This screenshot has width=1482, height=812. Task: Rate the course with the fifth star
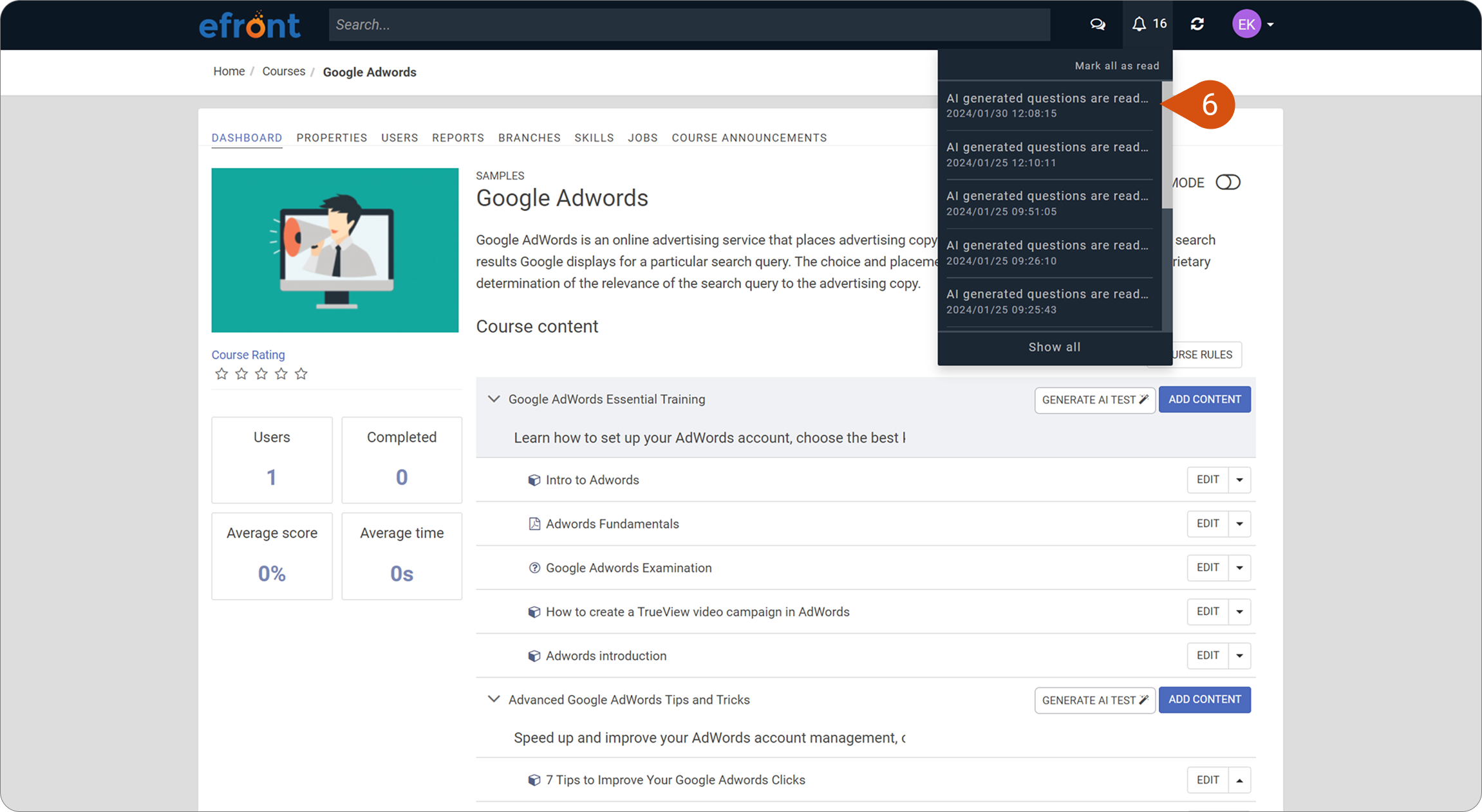pyautogui.click(x=301, y=374)
